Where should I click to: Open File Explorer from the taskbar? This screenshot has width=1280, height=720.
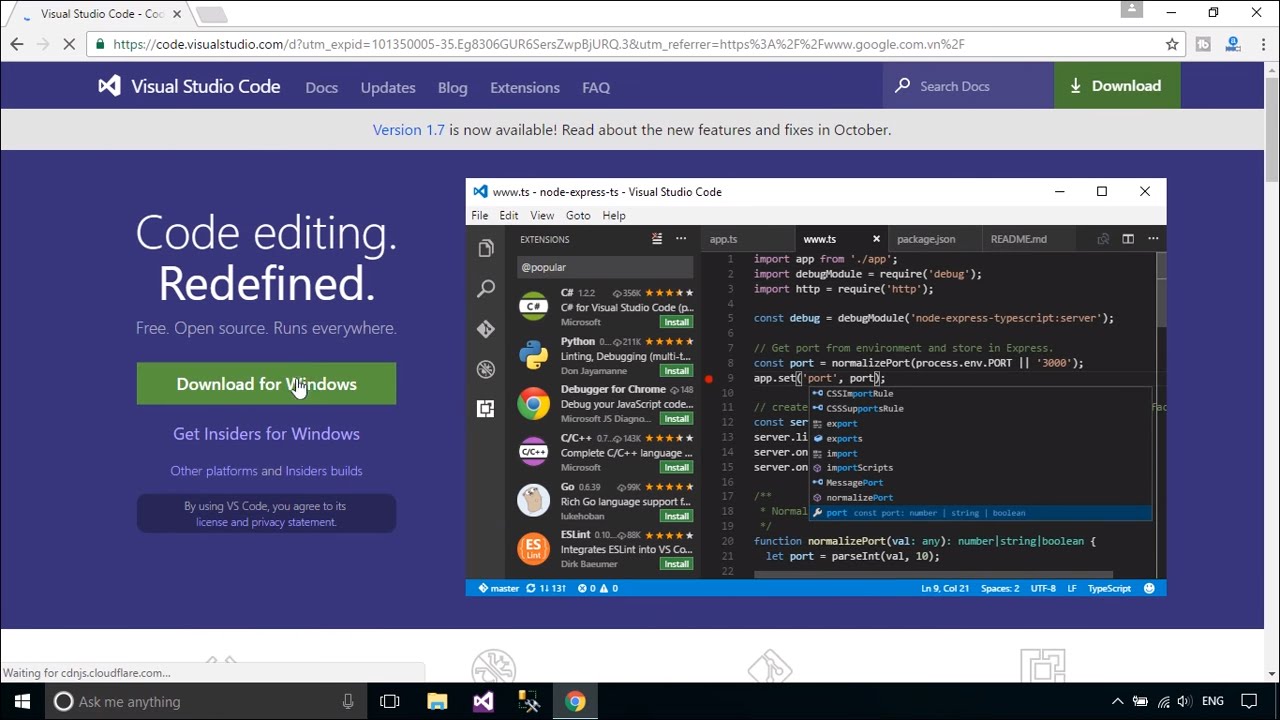coord(437,702)
